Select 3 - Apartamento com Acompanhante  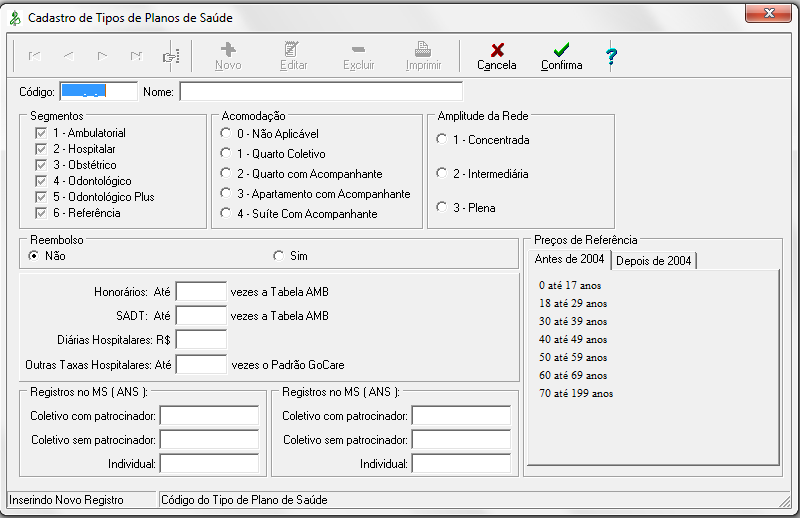[226, 192]
